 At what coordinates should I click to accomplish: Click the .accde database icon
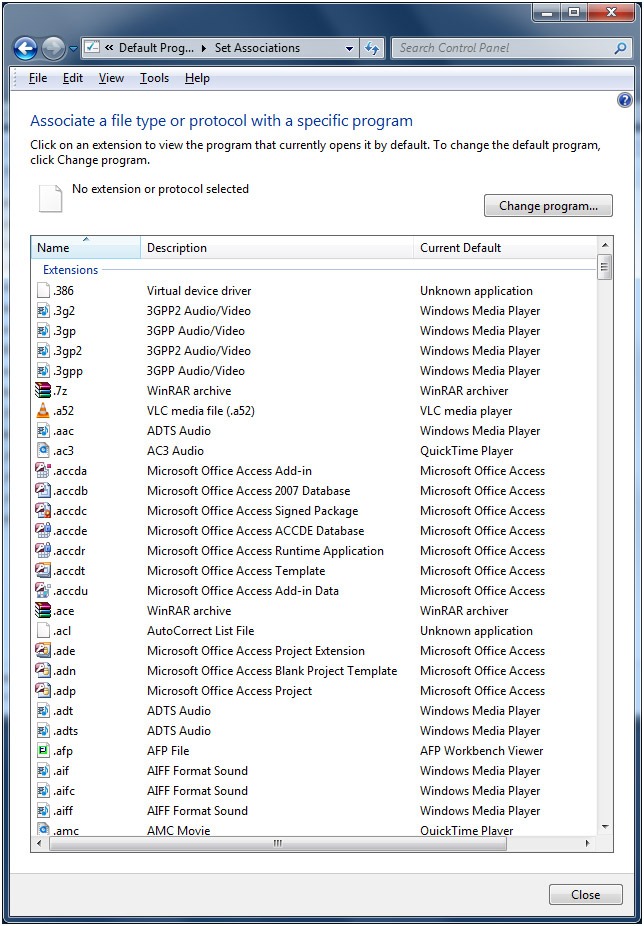coord(43,531)
